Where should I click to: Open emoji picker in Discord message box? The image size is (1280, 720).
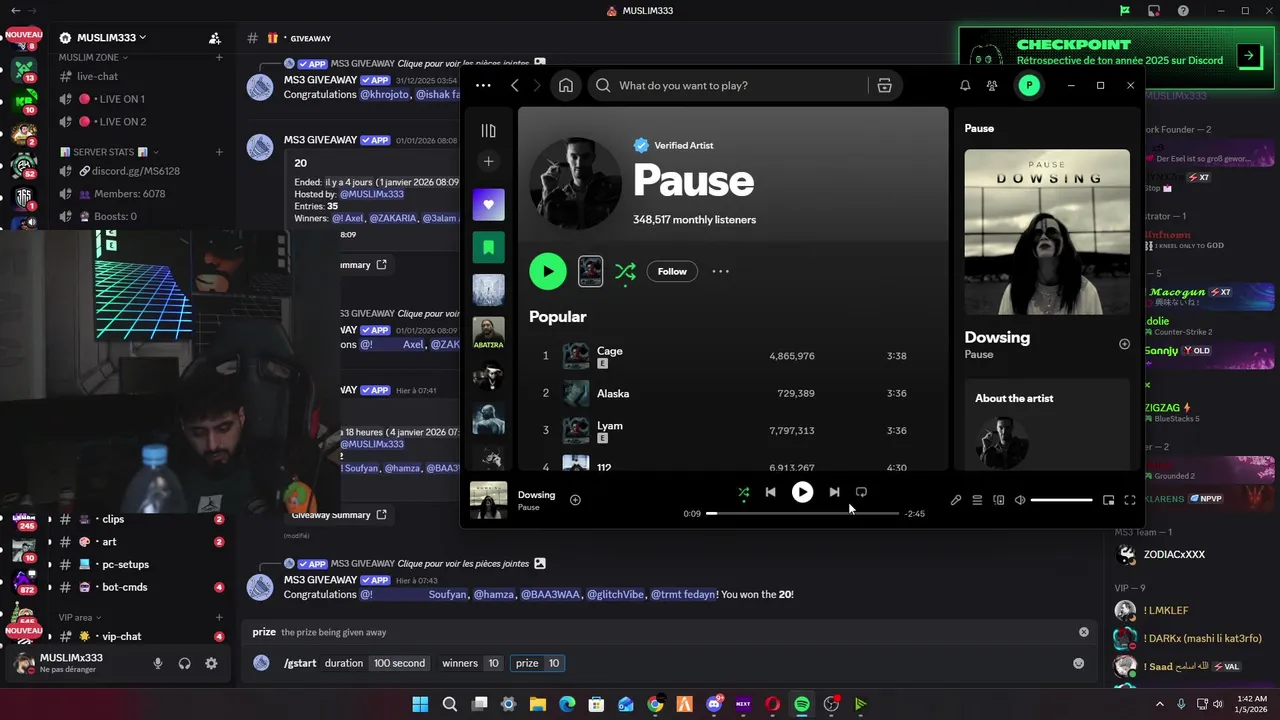pyautogui.click(x=1078, y=663)
